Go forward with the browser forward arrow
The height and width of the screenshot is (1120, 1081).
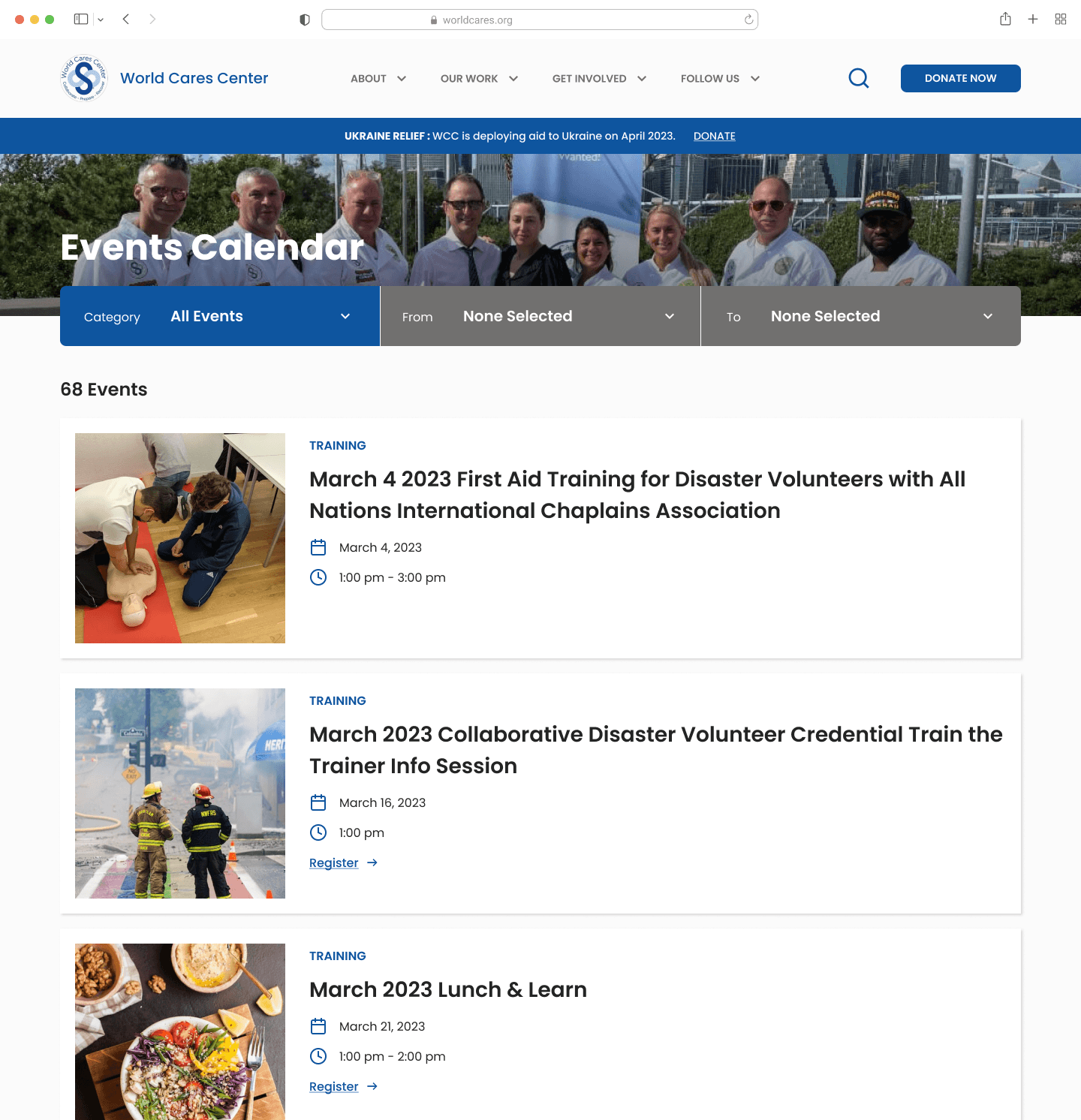(x=152, y=19)
